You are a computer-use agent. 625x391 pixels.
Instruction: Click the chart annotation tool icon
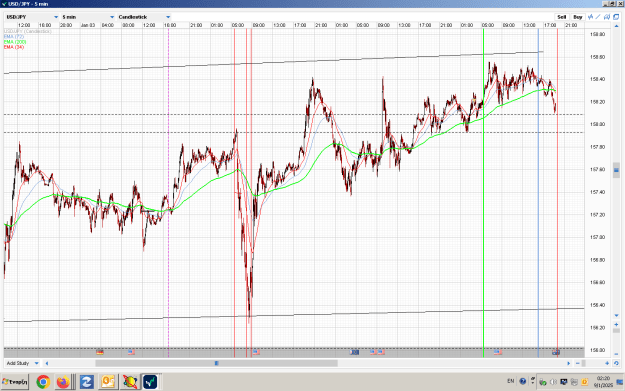607,17
